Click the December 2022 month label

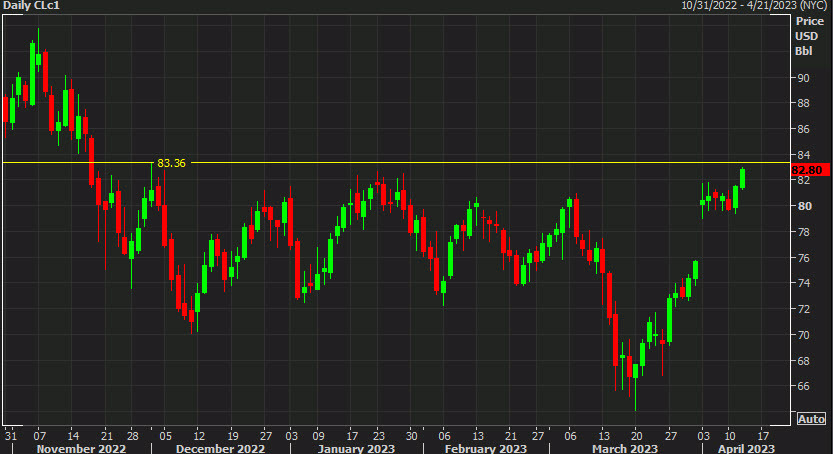pos(220,449)
